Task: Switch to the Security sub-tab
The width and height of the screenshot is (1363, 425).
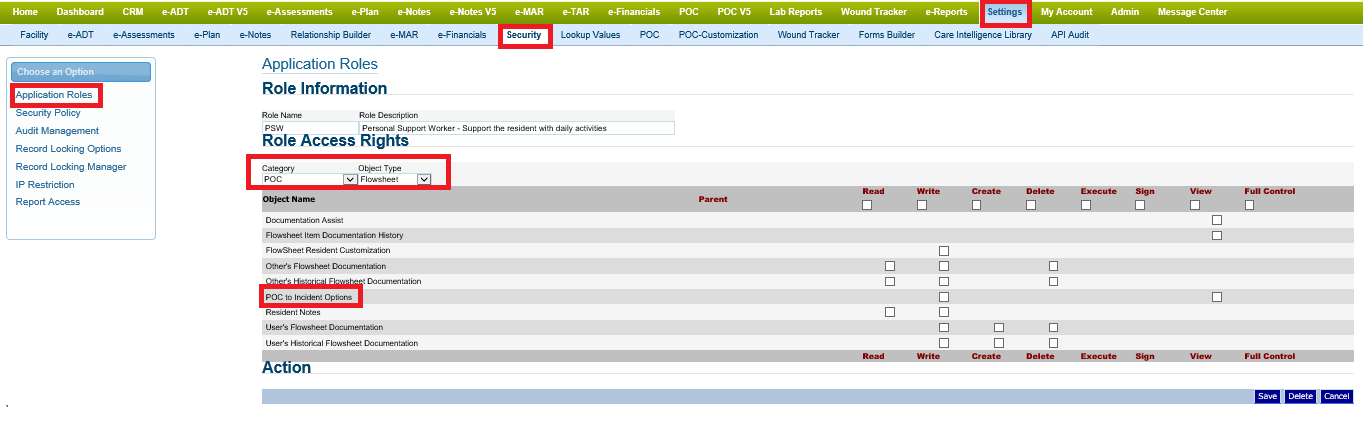Action: [524, 35]
